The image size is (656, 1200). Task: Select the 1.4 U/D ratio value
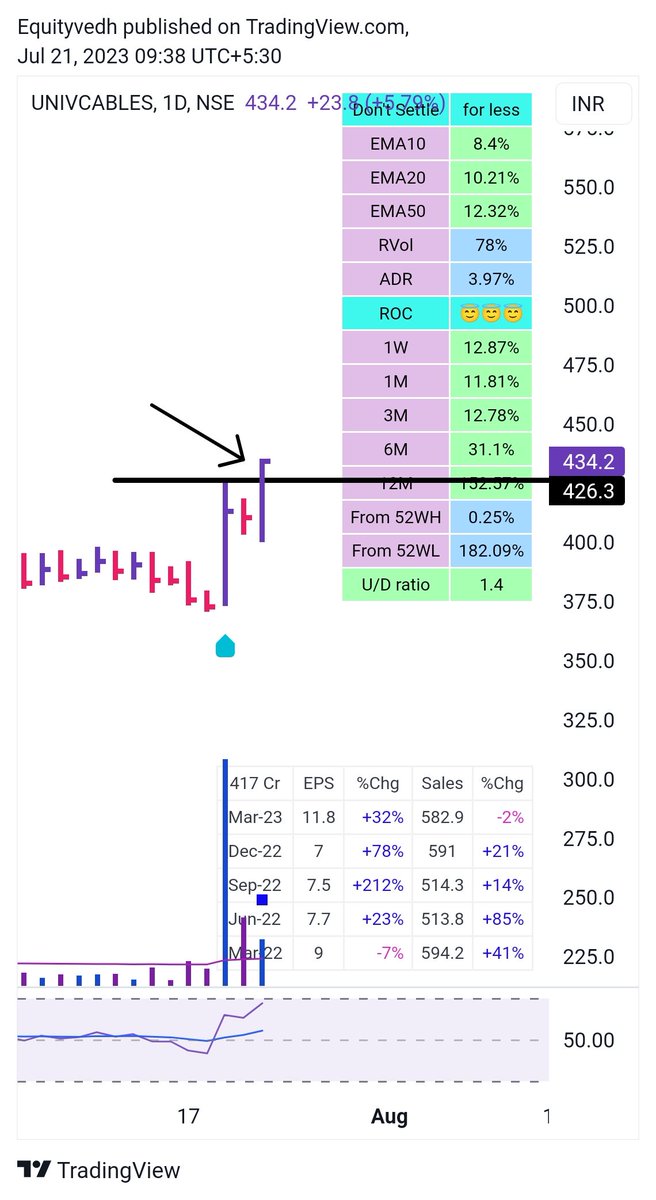[491, 585]
